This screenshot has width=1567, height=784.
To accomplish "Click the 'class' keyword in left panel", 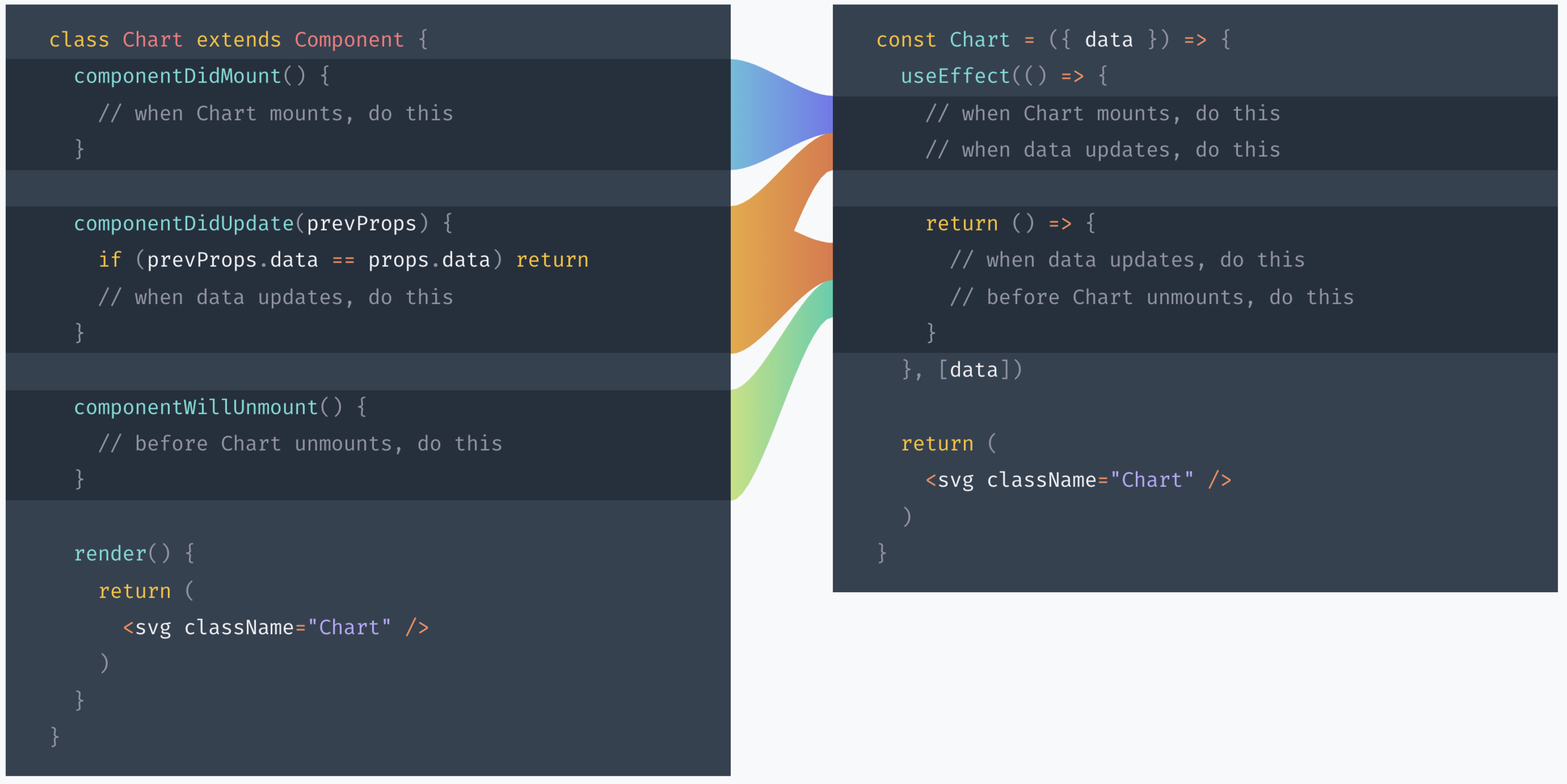I will [x=79, y=40].
